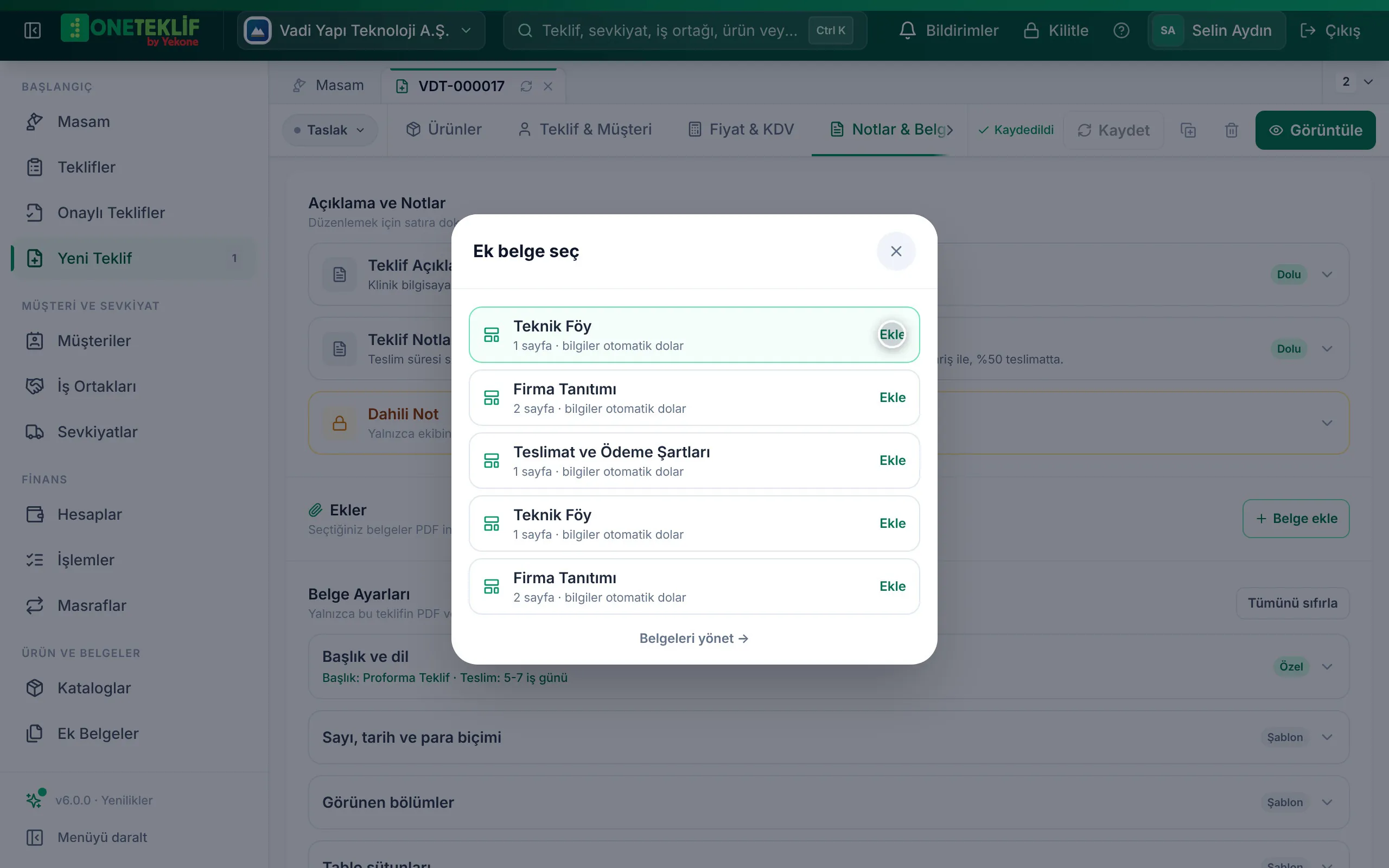Screen dimensions: 1389x868
Task: Focus the Teklif, sevkiyat search field
Action: pos(685,30)
